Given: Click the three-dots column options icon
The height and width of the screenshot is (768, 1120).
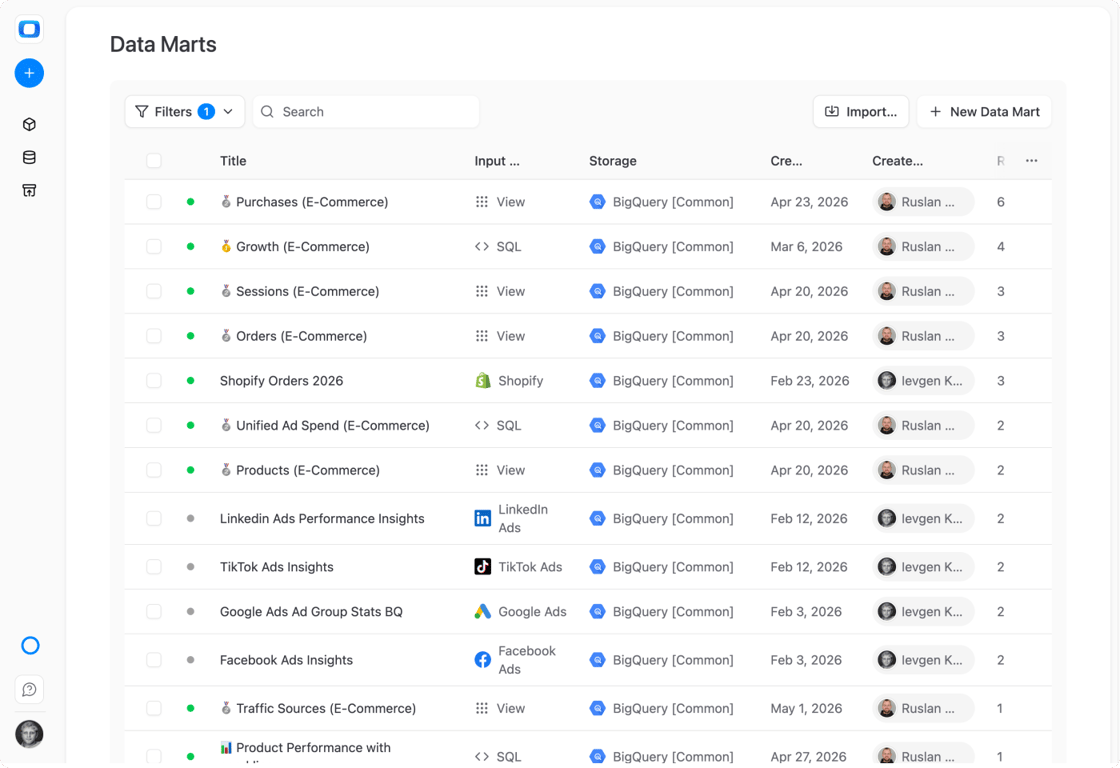Looking at the screenshot, I should coord(1031,161).
